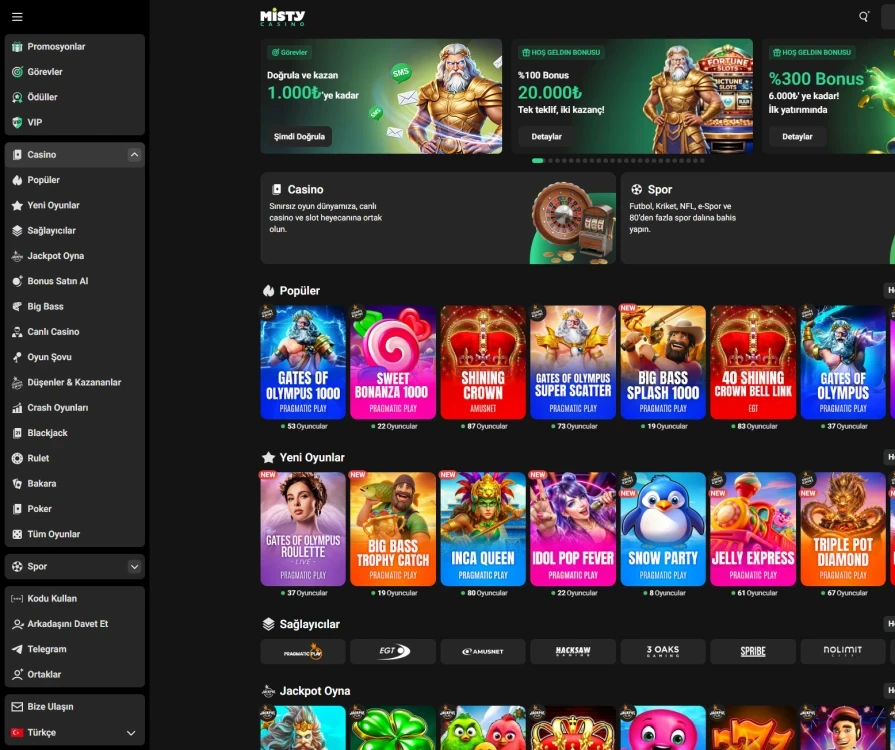Open the Casino category card
This screenshot has height=750, width=895.
click(x=438, y=219)
